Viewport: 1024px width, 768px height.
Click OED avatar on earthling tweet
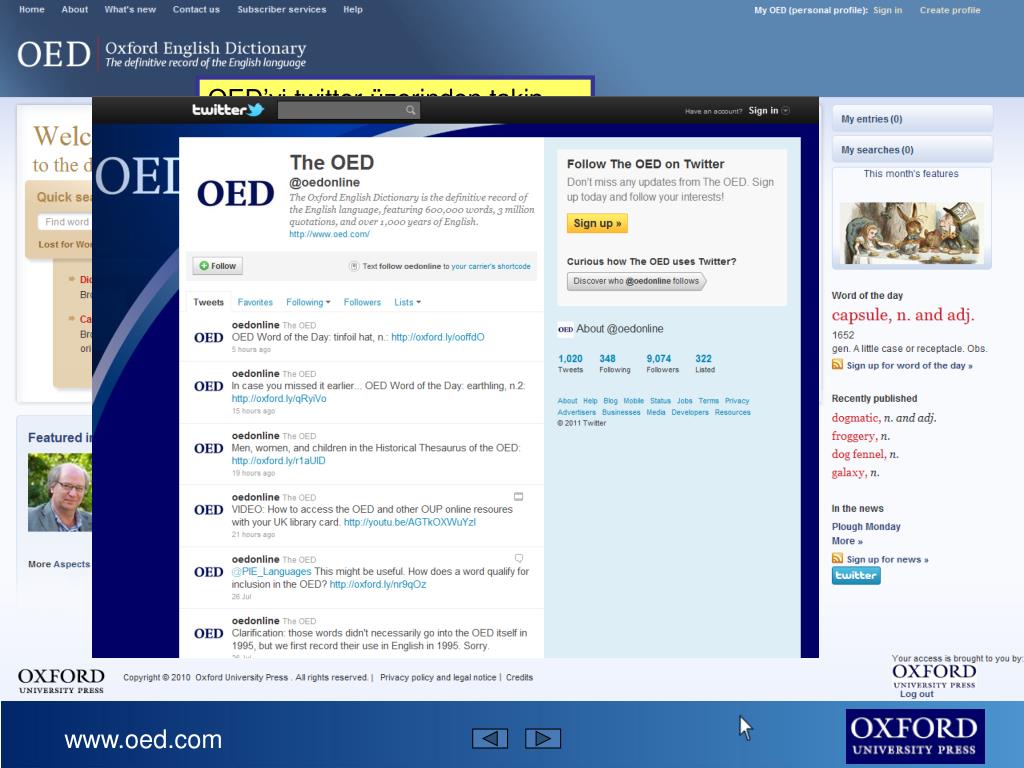coord(208,387)
